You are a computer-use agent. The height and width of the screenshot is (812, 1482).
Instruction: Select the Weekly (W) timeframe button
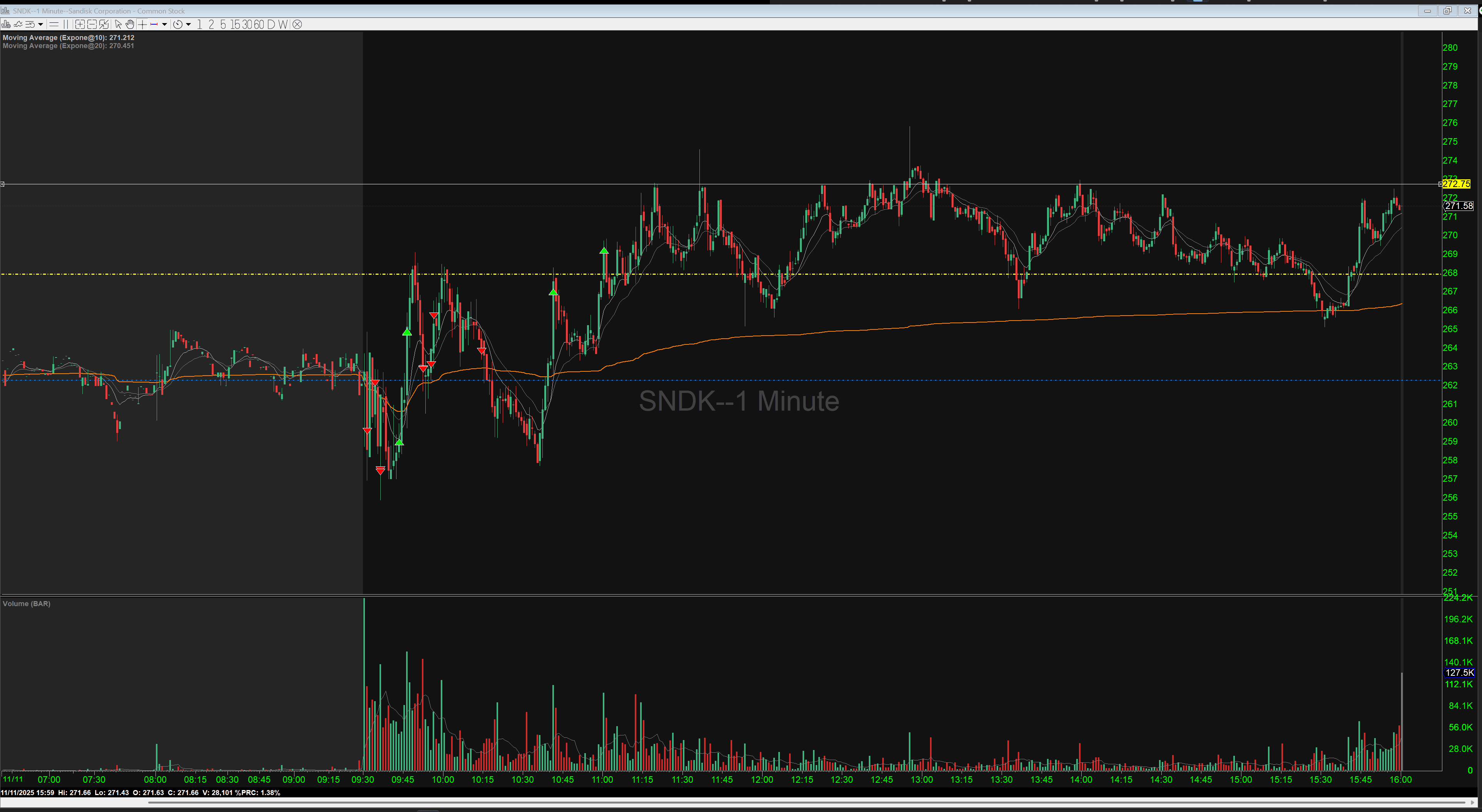pos(283,24)
